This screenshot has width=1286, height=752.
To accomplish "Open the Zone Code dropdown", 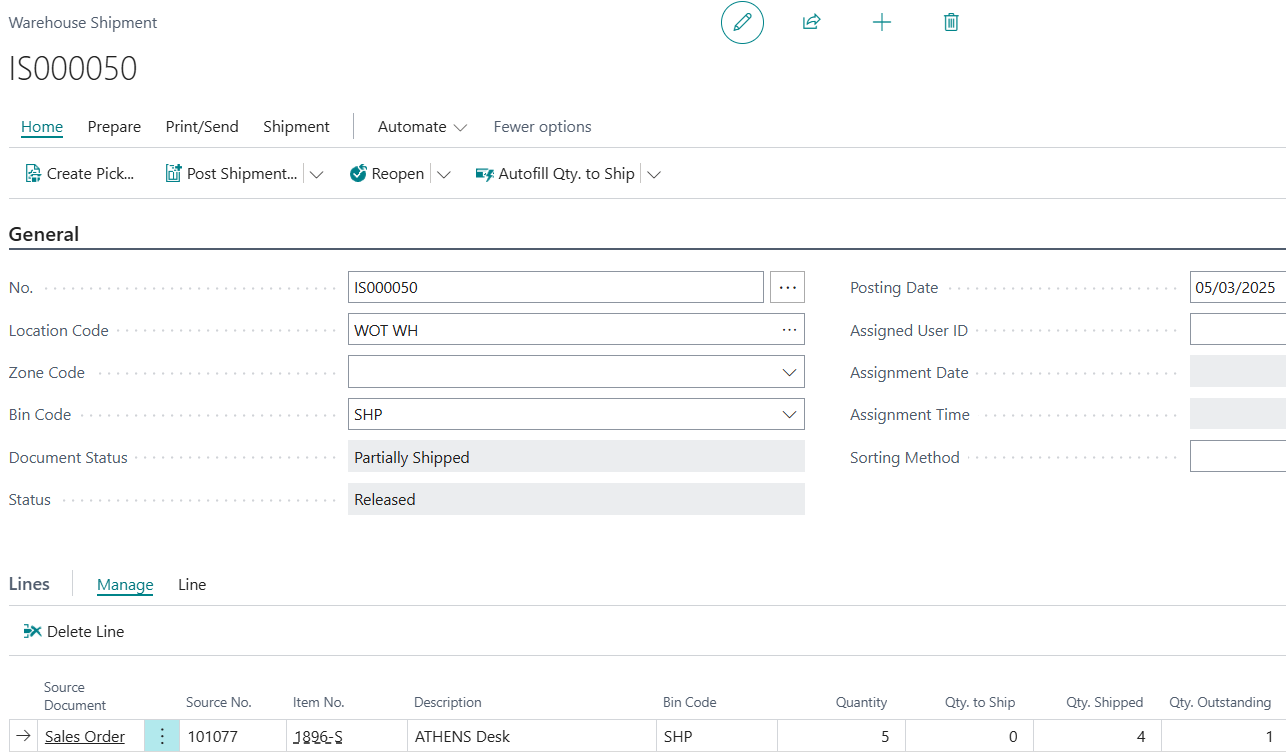I will click(x=789, y=372).
